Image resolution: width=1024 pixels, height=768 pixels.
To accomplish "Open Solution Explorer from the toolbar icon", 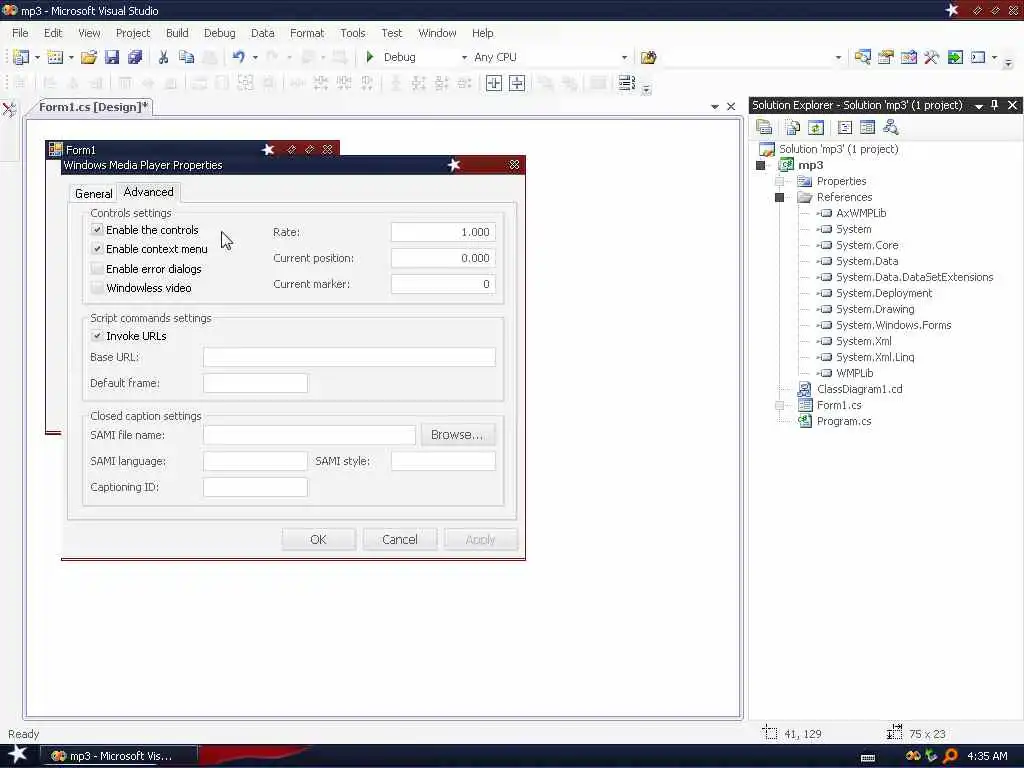I will click(862, 57).
